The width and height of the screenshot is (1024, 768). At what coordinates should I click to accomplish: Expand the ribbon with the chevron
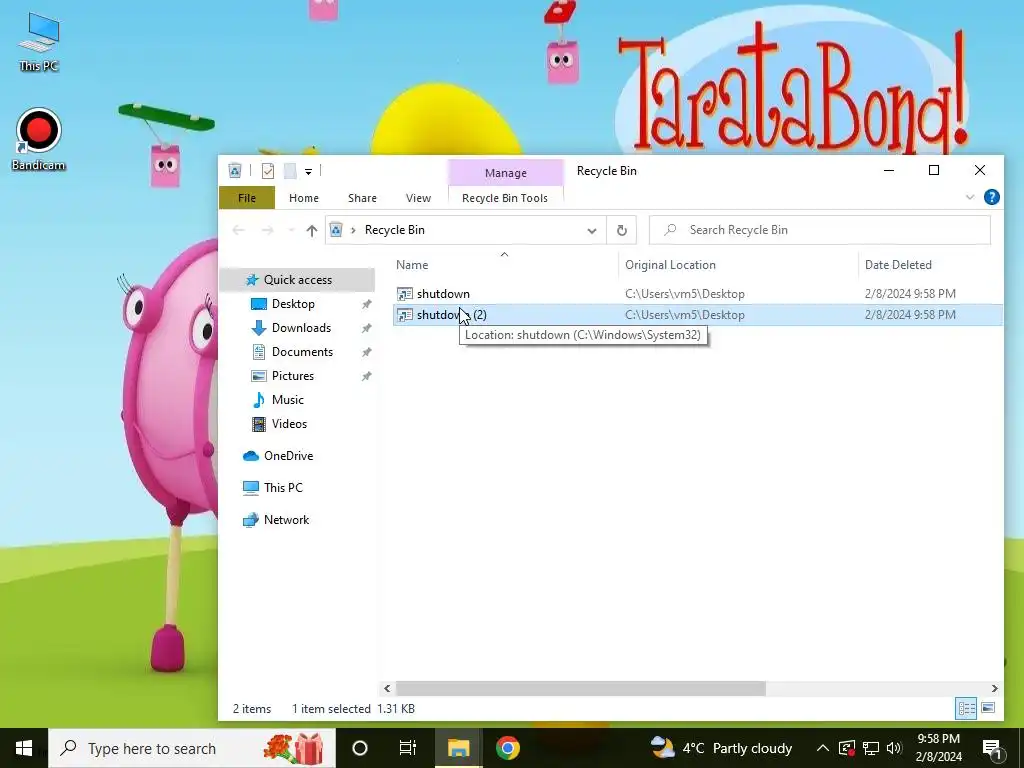pos(970,197)
